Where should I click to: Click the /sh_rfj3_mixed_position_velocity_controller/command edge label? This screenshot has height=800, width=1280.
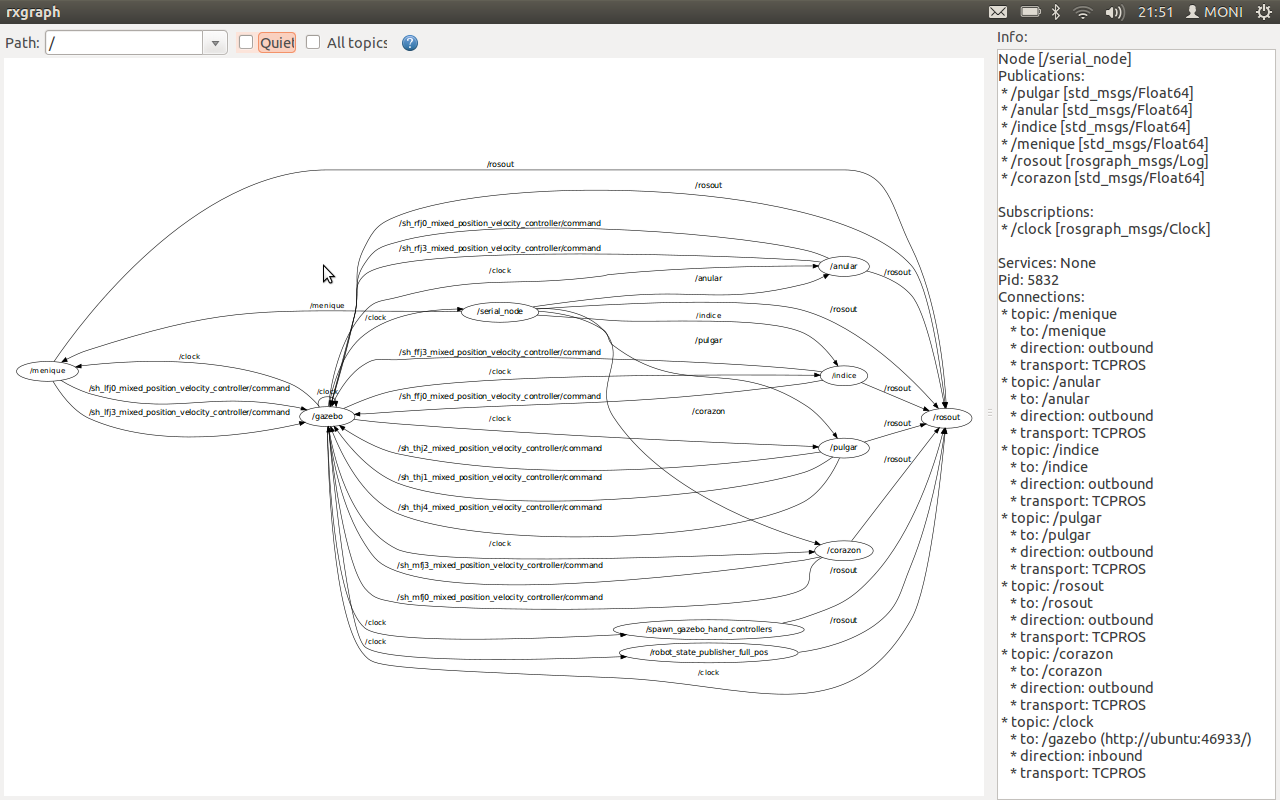pyautogui.click(x=500, y=248)
